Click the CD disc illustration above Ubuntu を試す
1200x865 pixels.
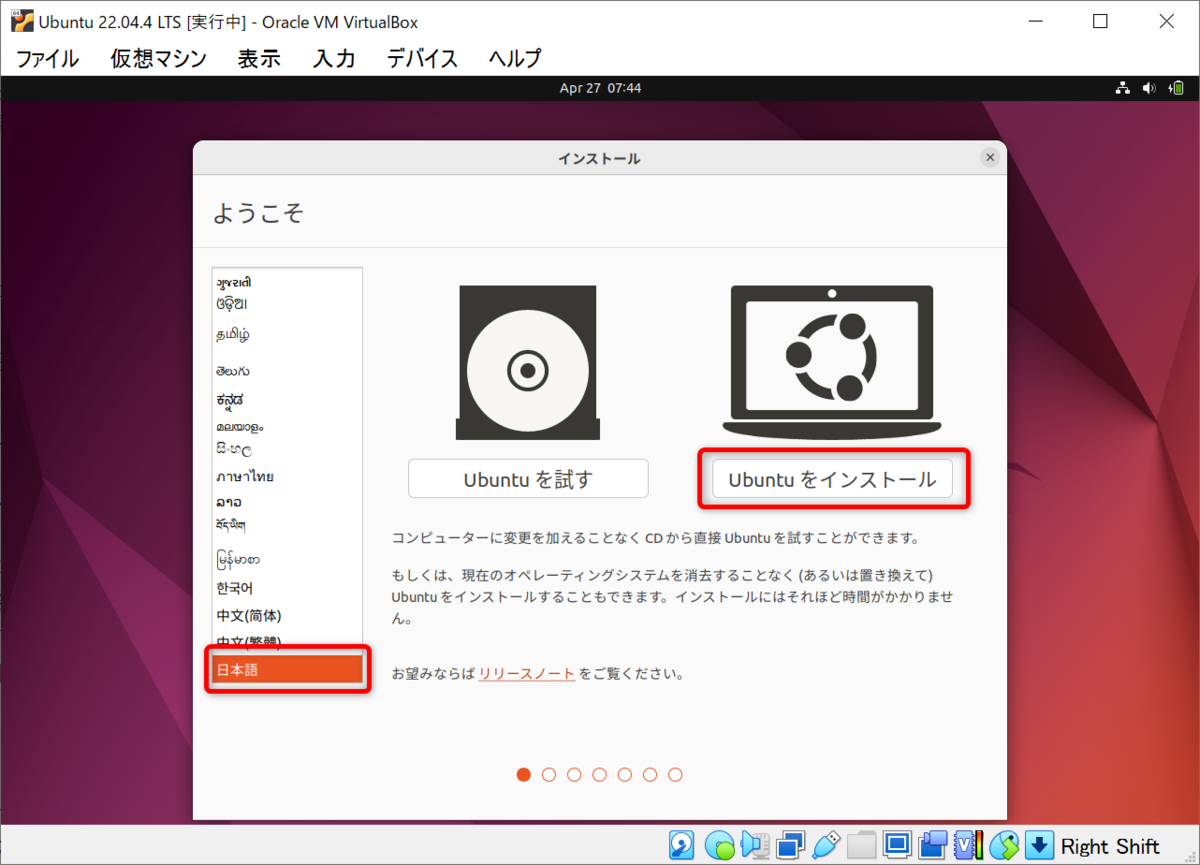528,363
